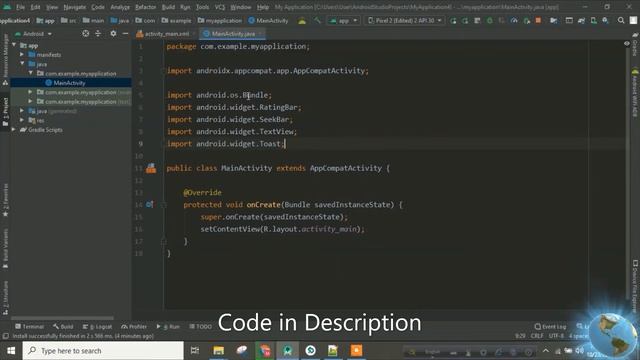Click the Select Opened File target icon
Screen dimensions: 640x360
tap(85, 33)
